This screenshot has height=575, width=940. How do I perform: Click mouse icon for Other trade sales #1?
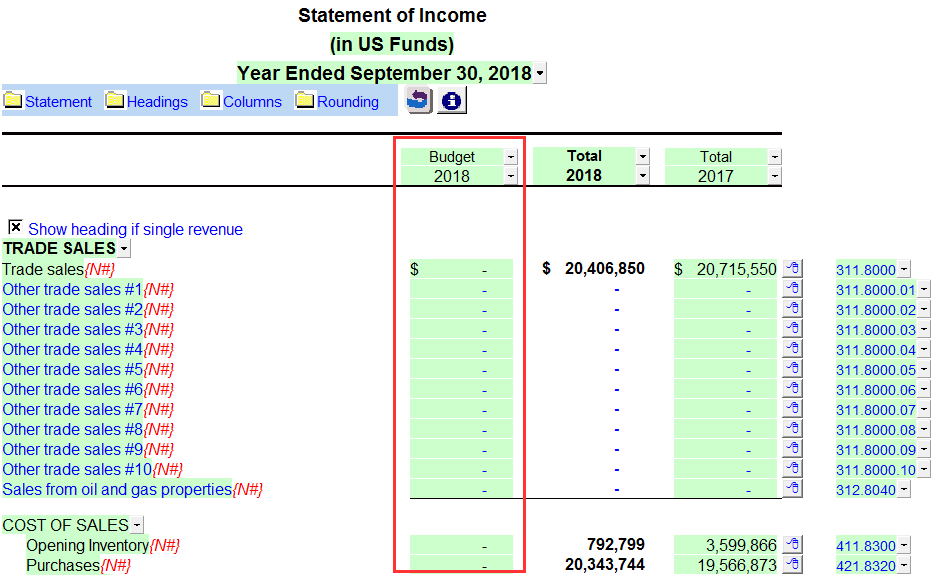(793, 289)
